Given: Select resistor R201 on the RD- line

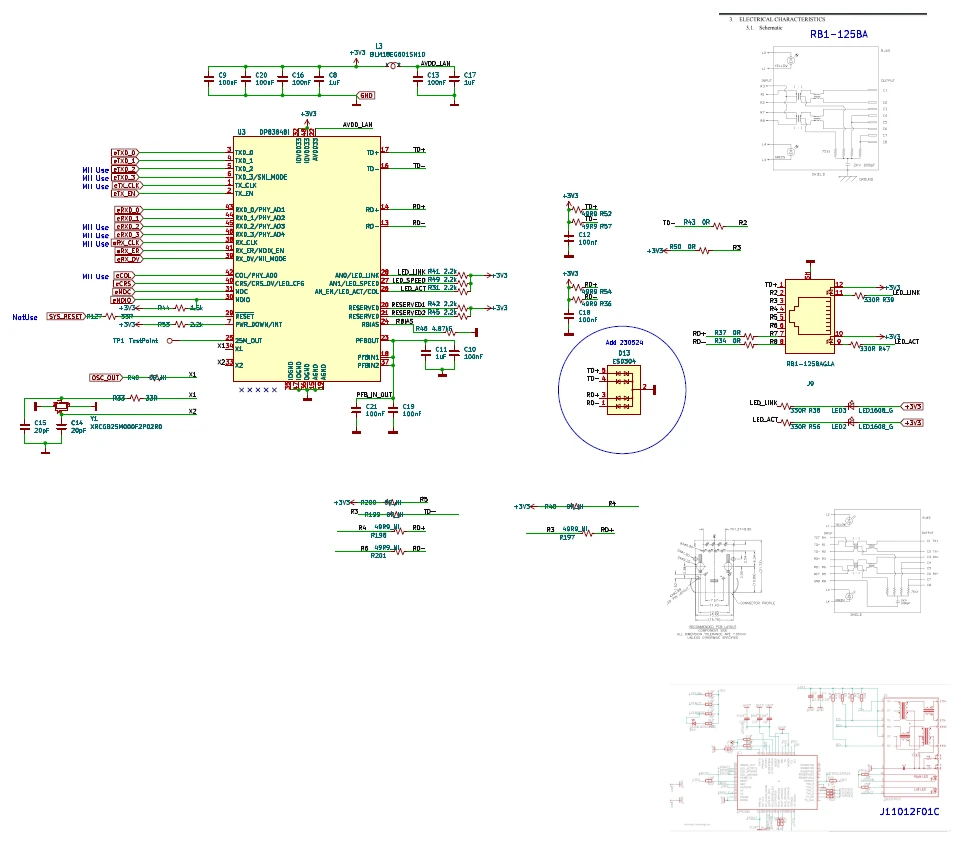Looking at the screenshot, I should [x=398, y=551].
